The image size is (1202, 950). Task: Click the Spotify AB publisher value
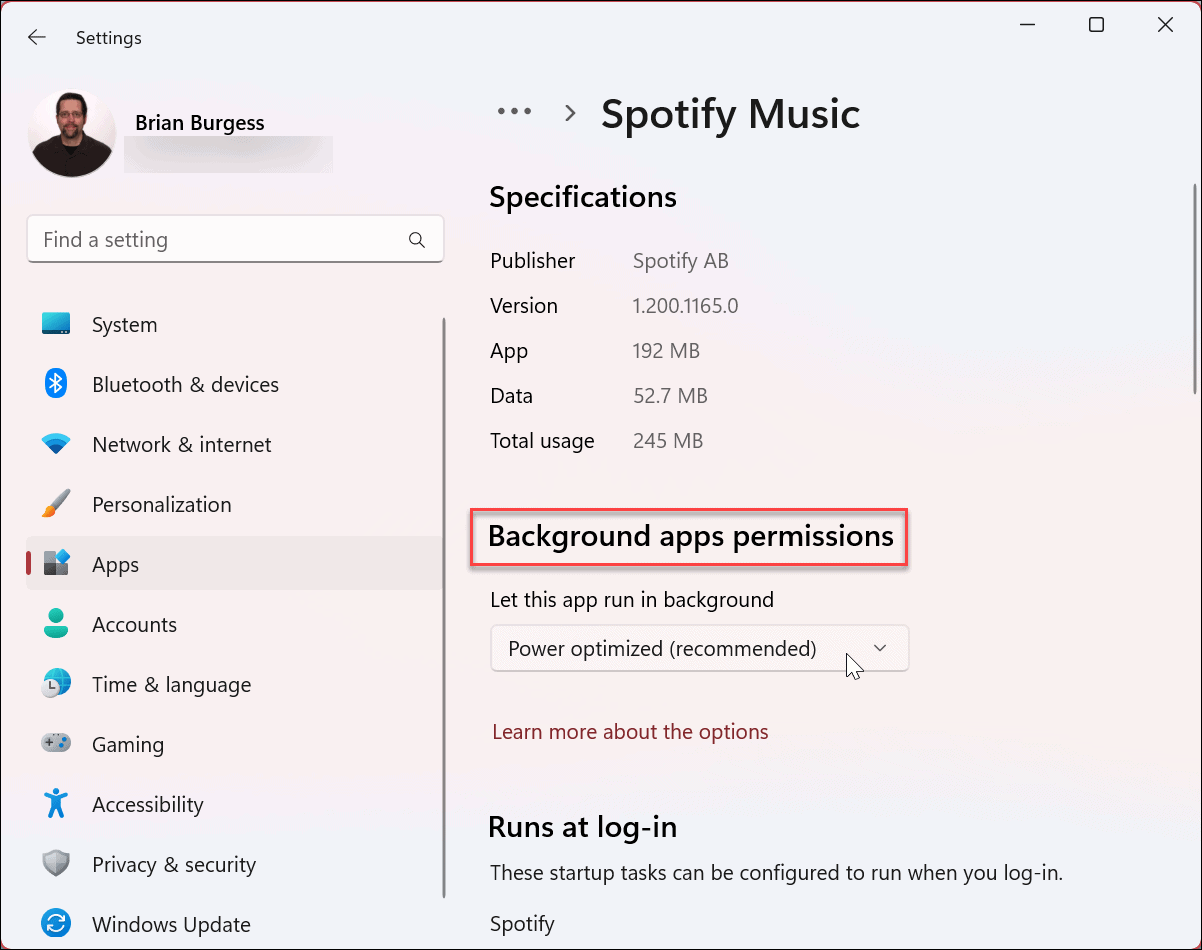click(681, 261)
